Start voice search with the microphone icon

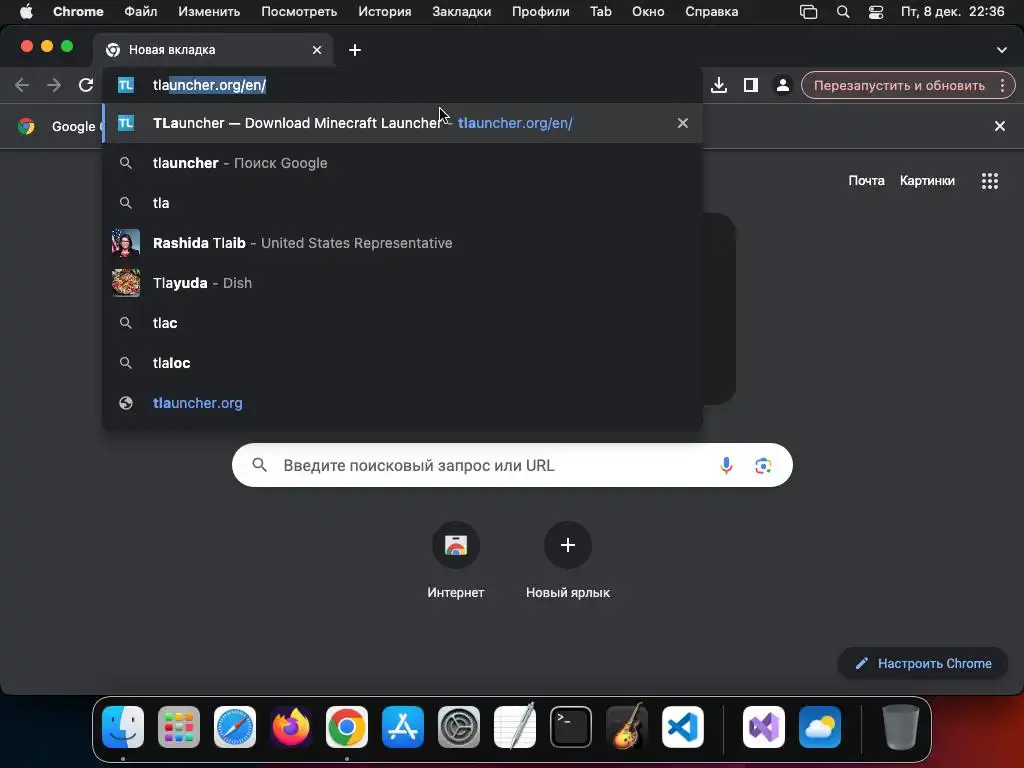(726, 465)
